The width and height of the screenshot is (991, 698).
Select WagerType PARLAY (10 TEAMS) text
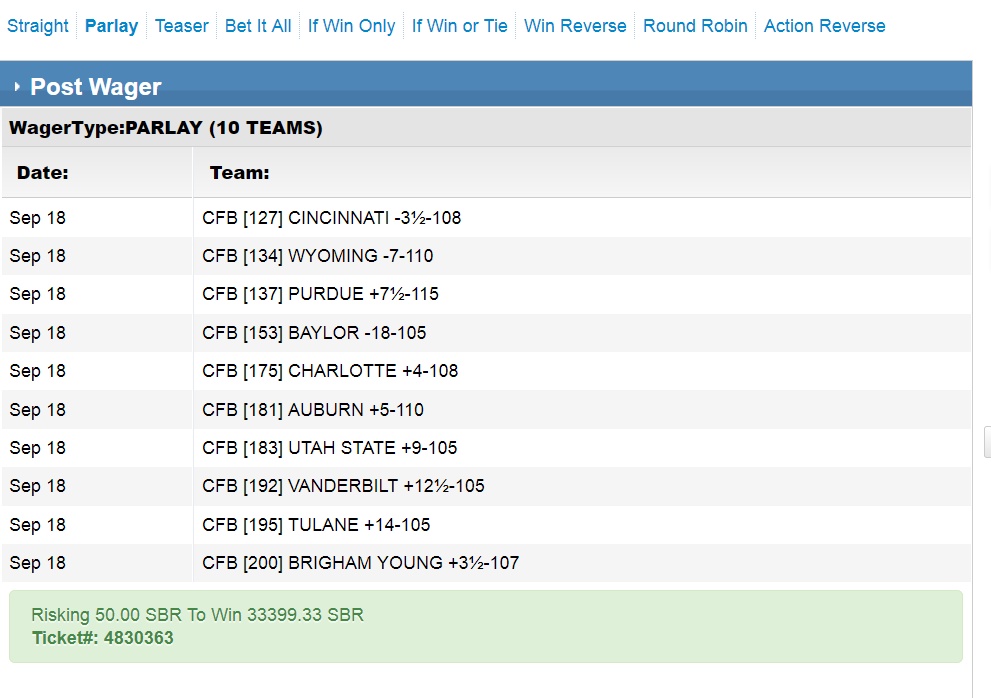[166, 128]
